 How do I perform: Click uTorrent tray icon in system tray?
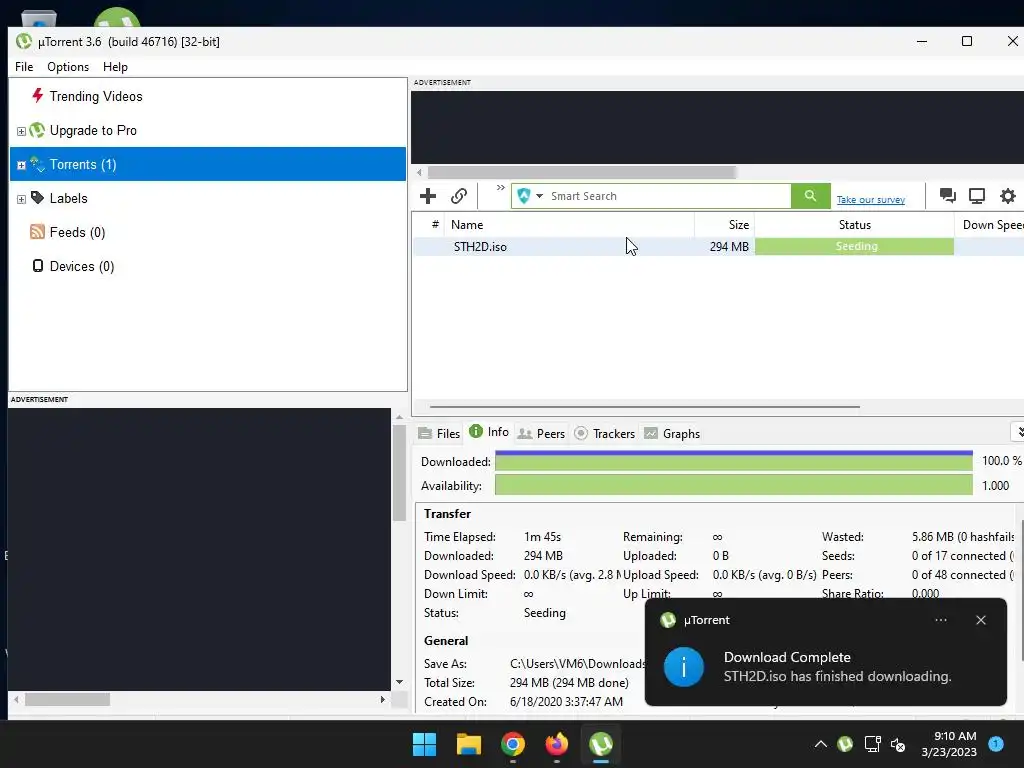coord(845,744)
